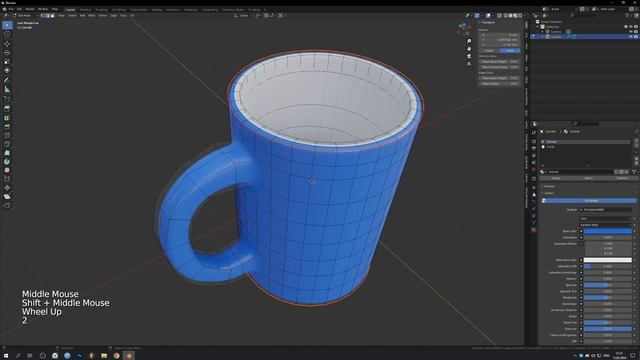640x360 pixels.
Task: Expand the Cylinder object in outliner
Action: 543,37
